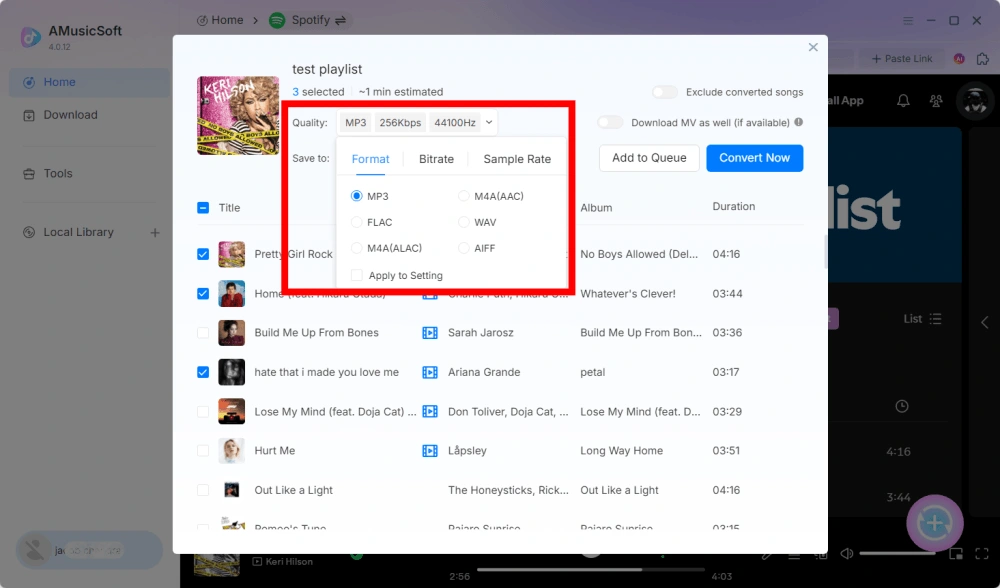Image resolution: width=1000 pixels, height=588 pixels.
Task: Add a folder to Local Library
Action: [155, 233]
